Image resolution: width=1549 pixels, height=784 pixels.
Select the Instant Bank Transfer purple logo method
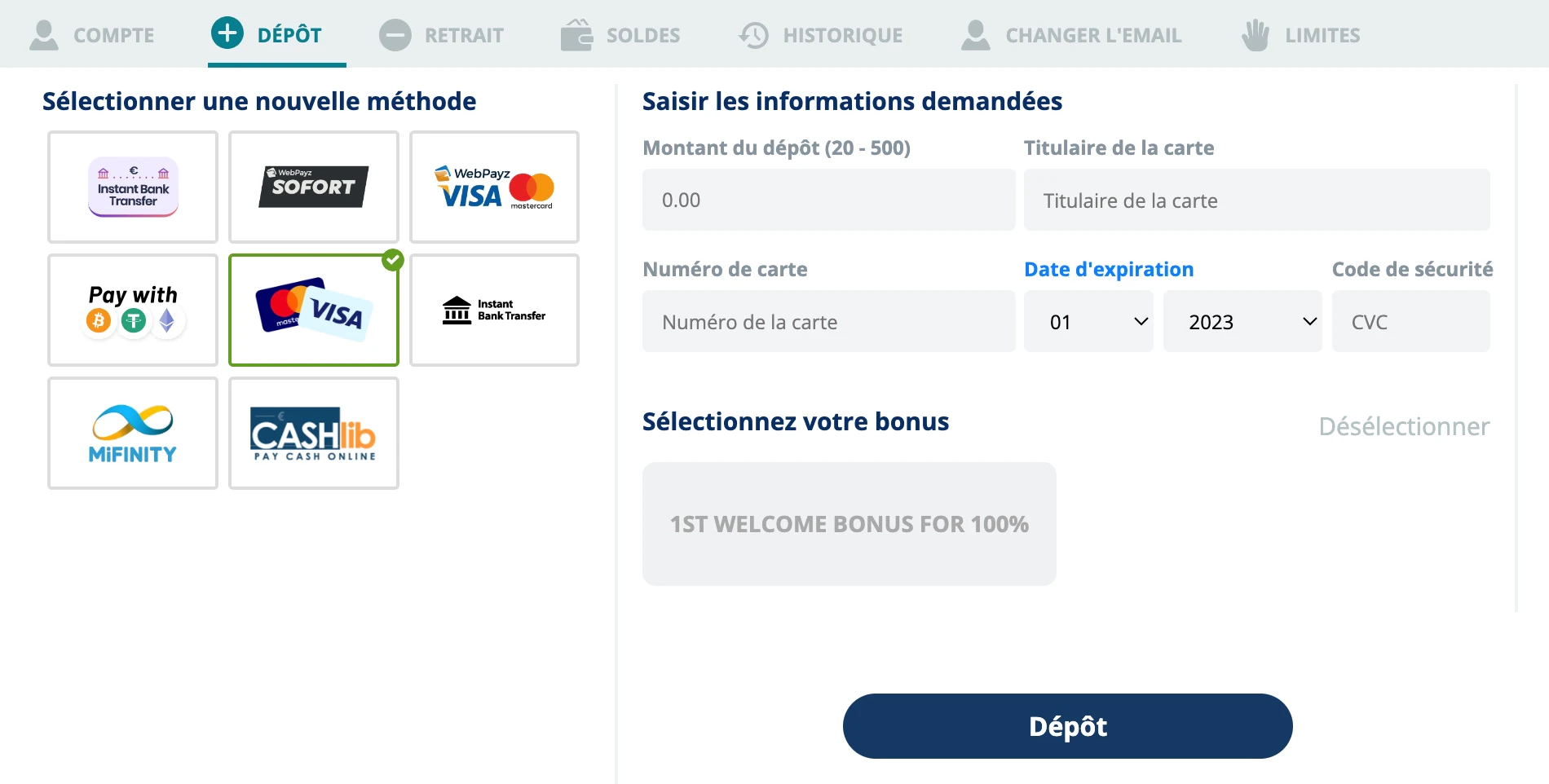point(133,187)
